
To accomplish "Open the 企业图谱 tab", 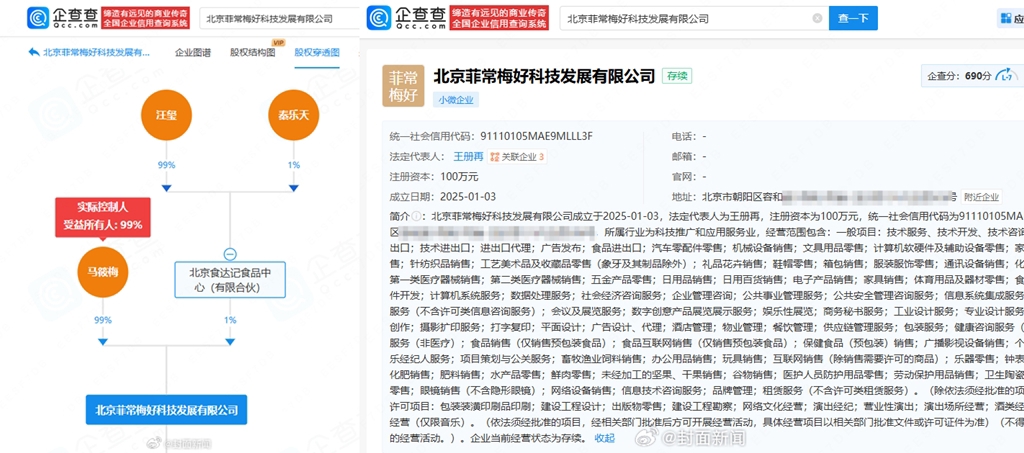I will click(x=193, y=53).
